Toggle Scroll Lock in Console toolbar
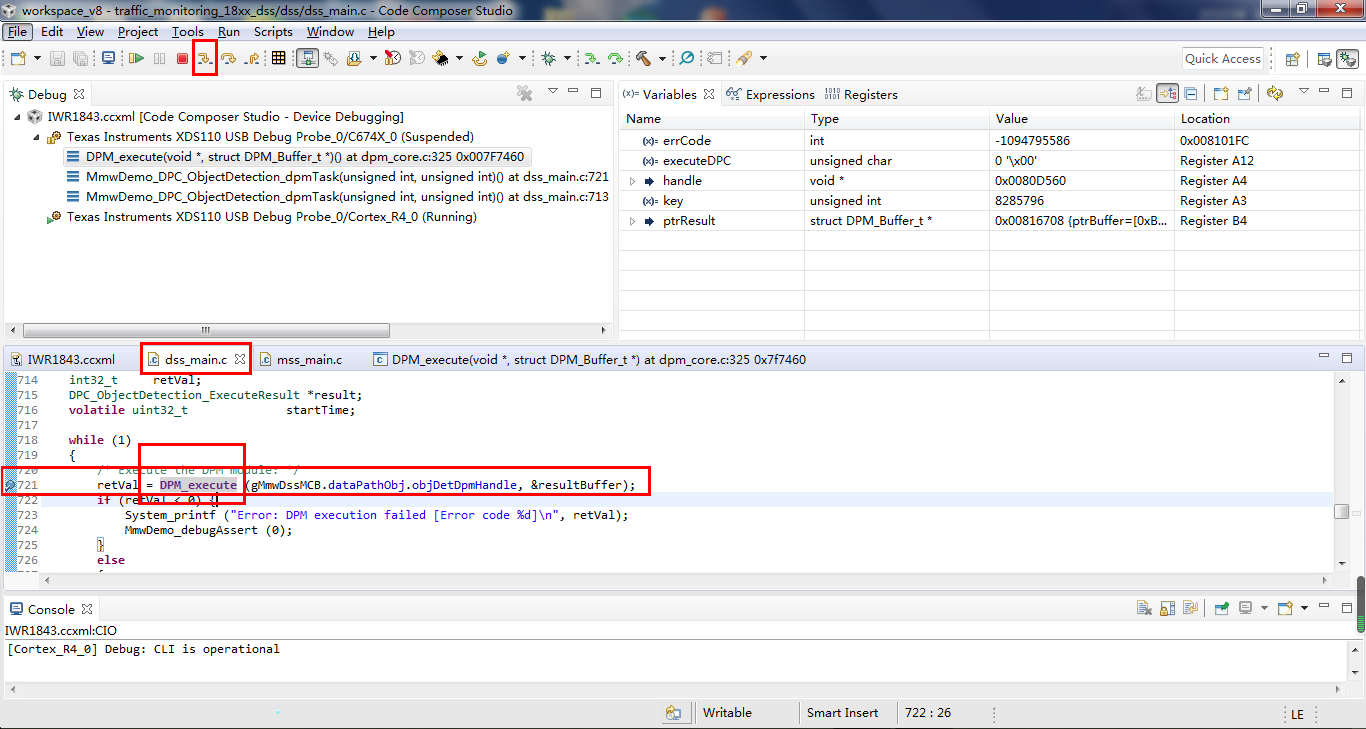The image size is (1366, 729). [1167, 608]
